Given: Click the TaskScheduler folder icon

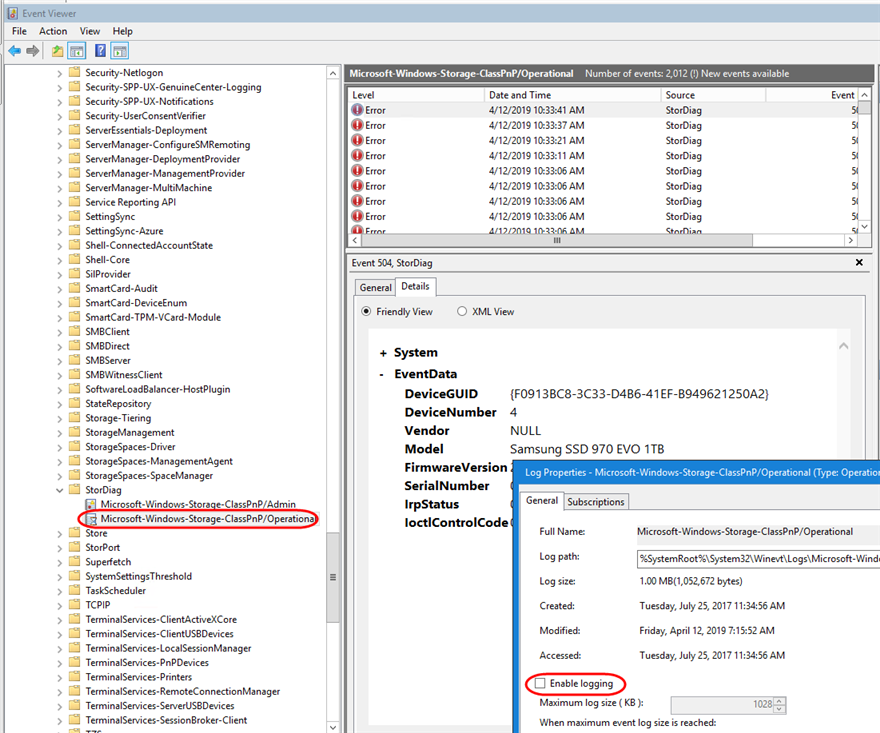Looking at the screenshot, I should 75,590.
